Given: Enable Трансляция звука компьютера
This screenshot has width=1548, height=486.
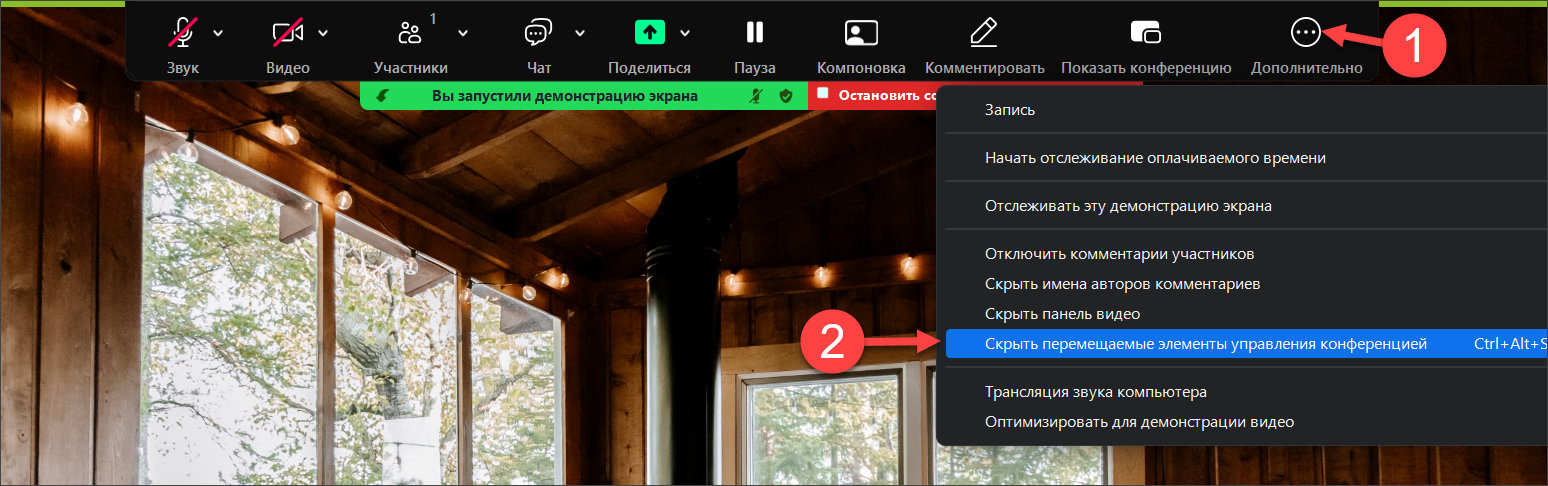Looking at the screenshot, I should point(1095,392).
